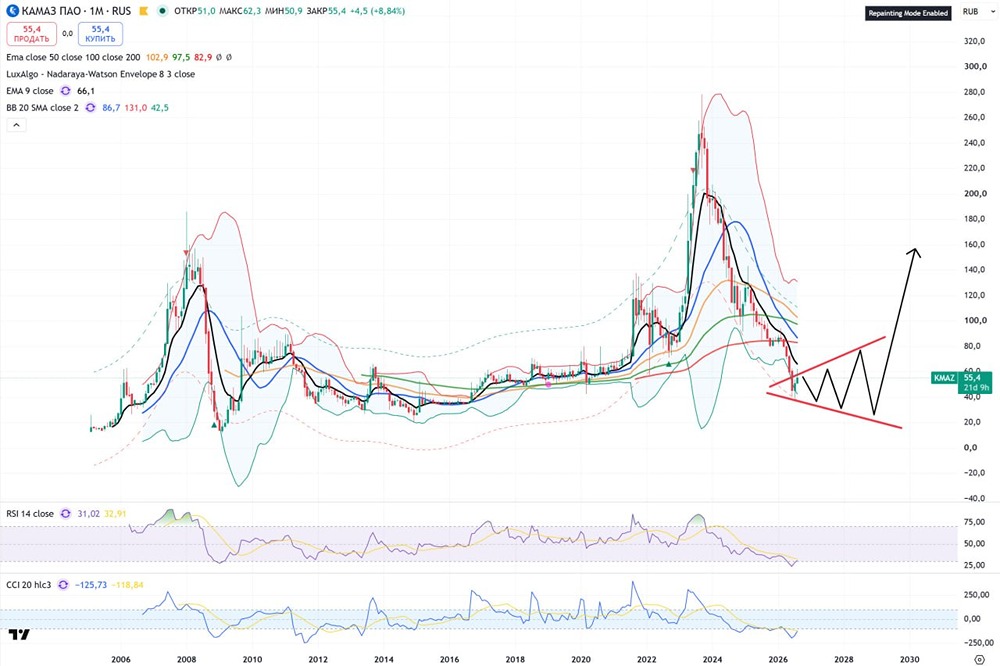1000x666 pixels.
Task: Click the КУПИТЬ 55,4 buy button
Action: tap(100, 34)
